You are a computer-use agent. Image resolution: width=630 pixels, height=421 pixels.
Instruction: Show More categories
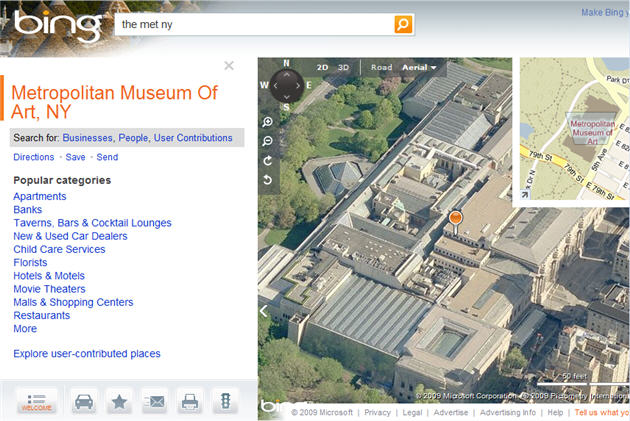pyautogui.click(x=25, y=329)
